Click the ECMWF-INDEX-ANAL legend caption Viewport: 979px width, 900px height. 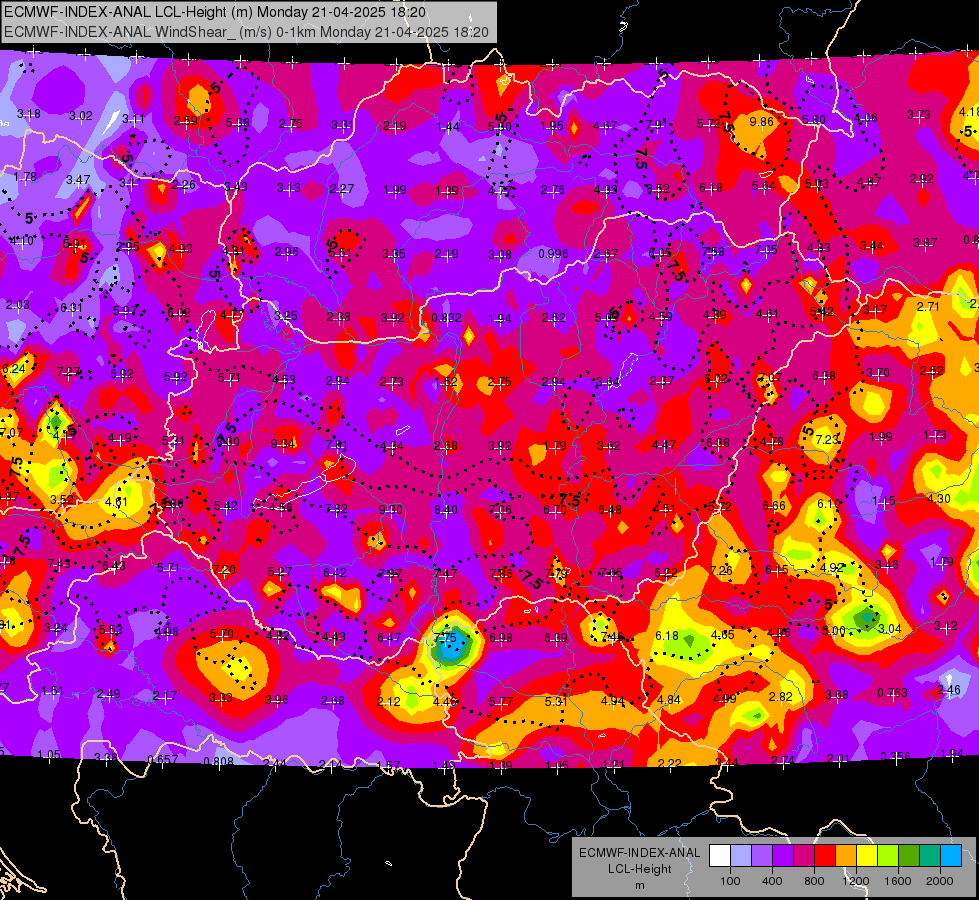point(639,853)
